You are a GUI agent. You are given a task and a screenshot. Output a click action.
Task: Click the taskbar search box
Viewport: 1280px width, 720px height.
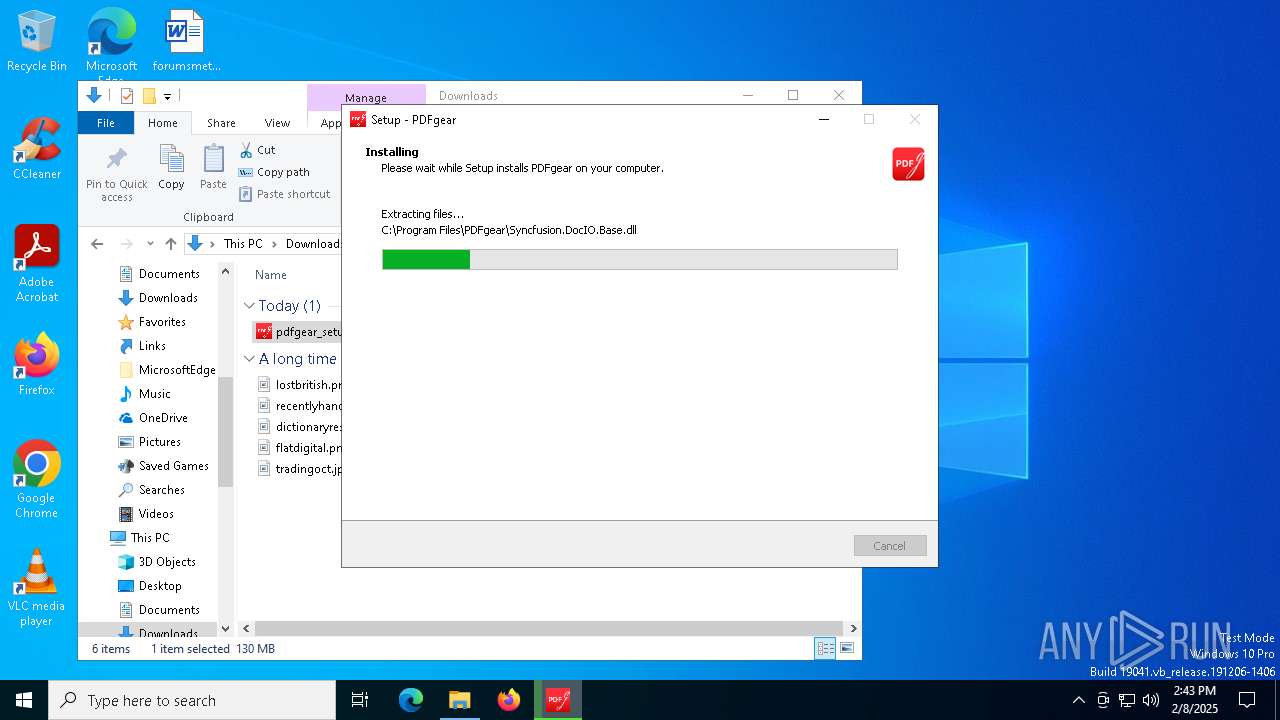point(192,700)
